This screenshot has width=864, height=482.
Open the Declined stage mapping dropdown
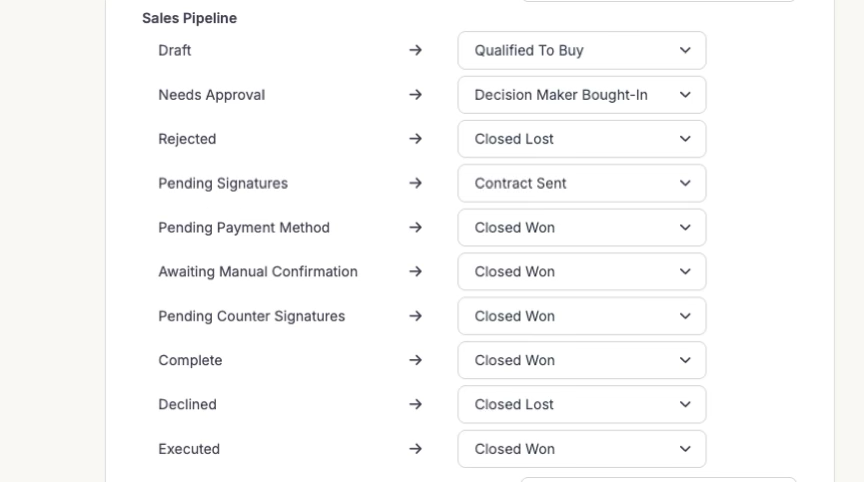581,405
